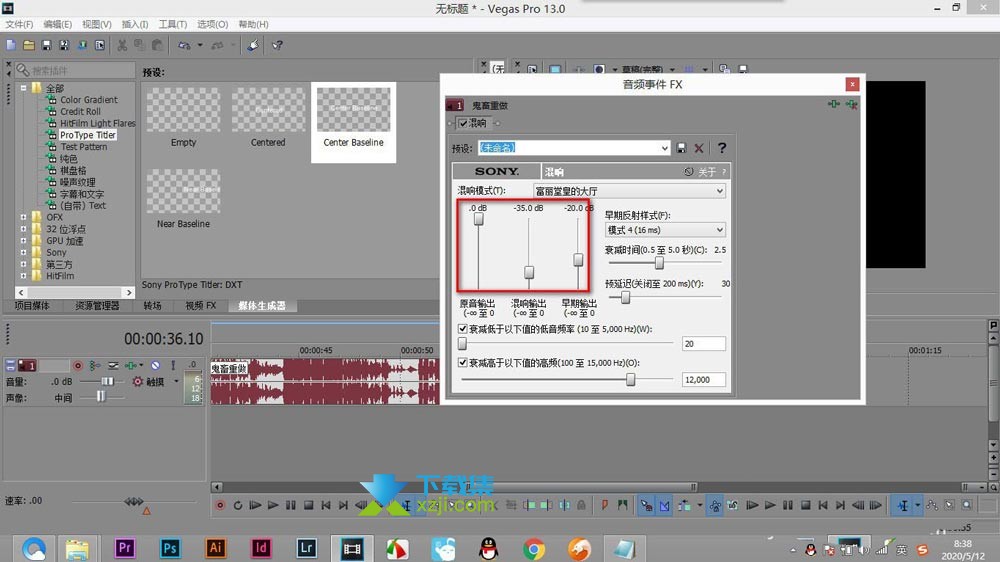Click the insert marker icon
This screenshot has width=1000, height=562.
[x=604, y=505]
